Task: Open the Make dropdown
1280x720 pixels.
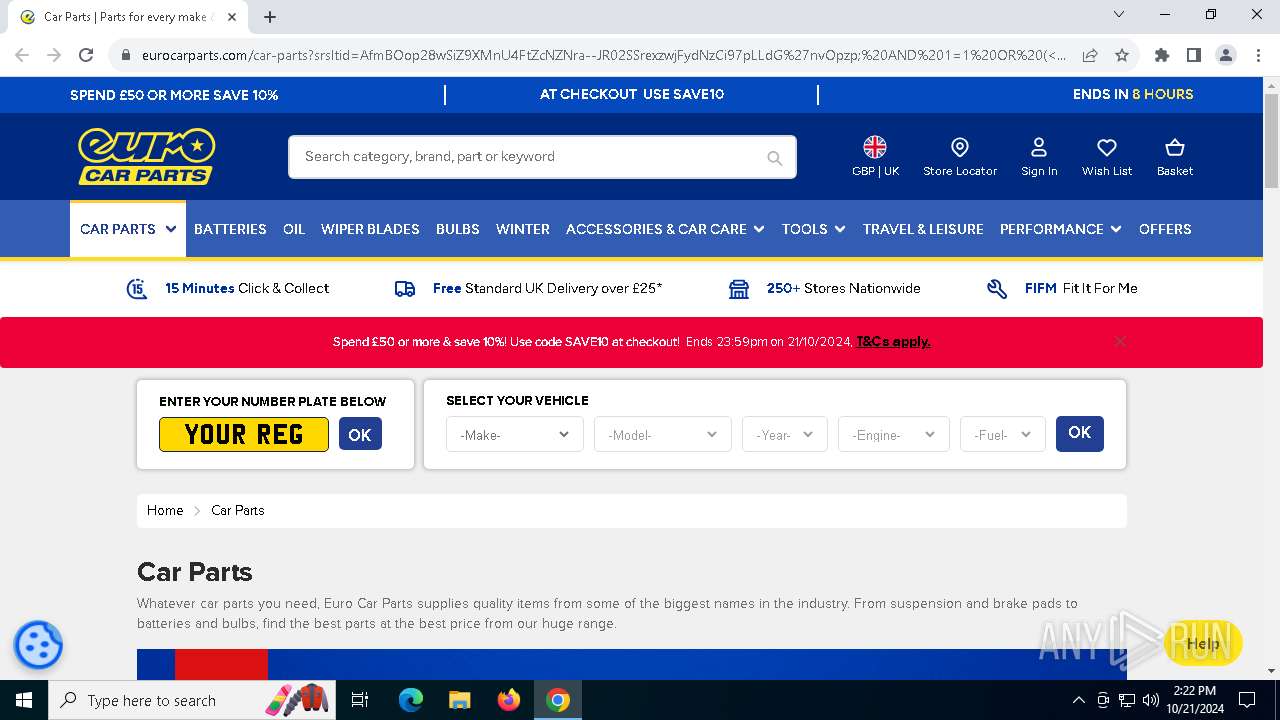Action: 514,435
